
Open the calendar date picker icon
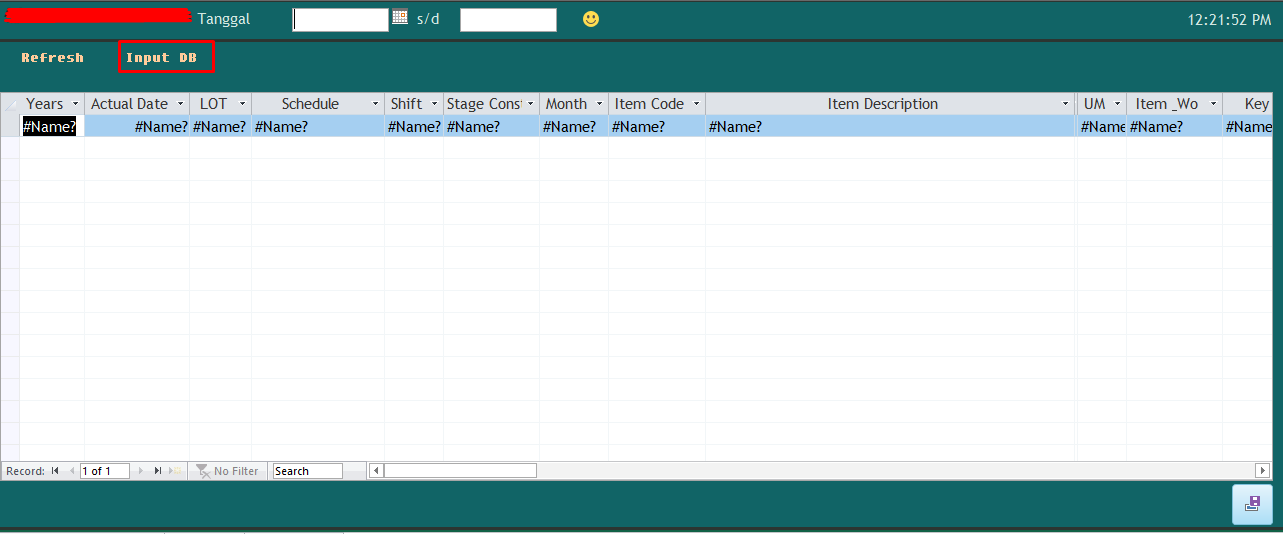pyautogui.click(x=400, y=18)
